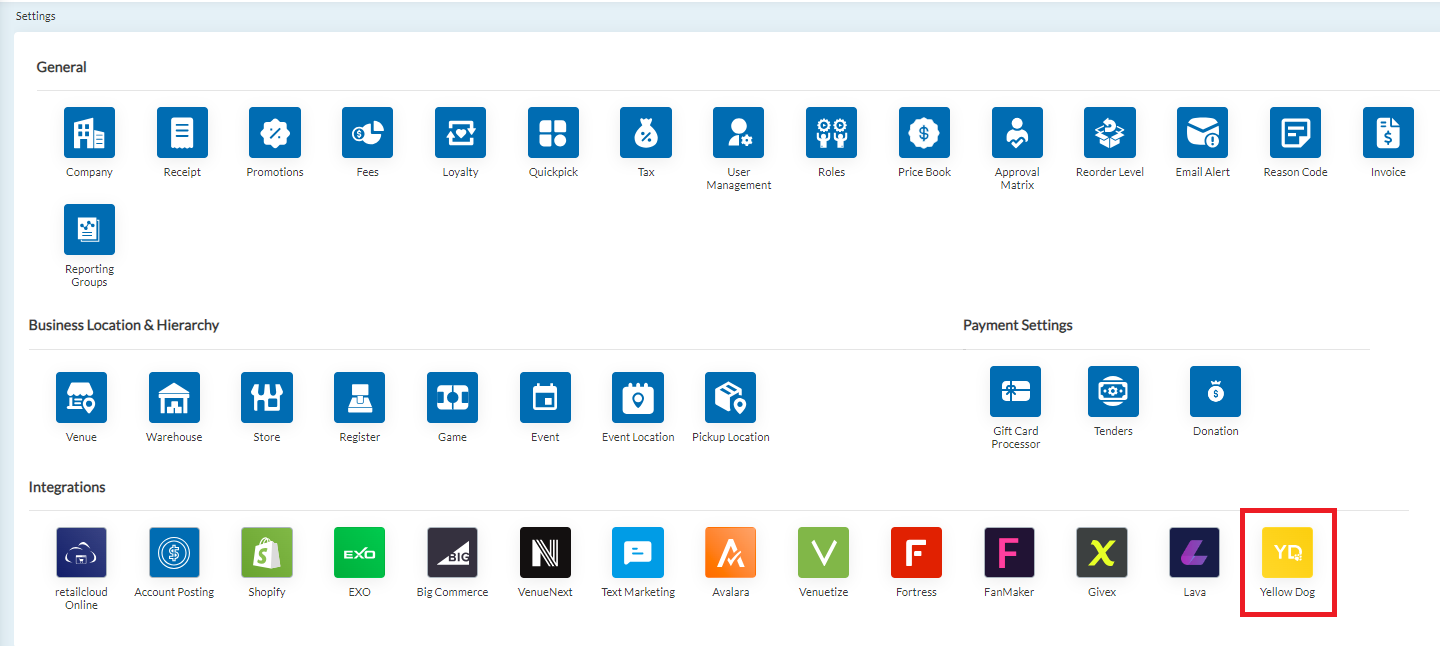This screenshot has height=646, width=1440.
Task: Click the Register icon
Action: click(x=359, y=397)
